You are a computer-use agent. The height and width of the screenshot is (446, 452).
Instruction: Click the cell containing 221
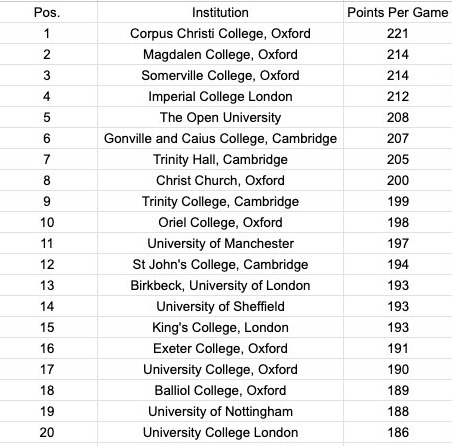click(398, 33)
